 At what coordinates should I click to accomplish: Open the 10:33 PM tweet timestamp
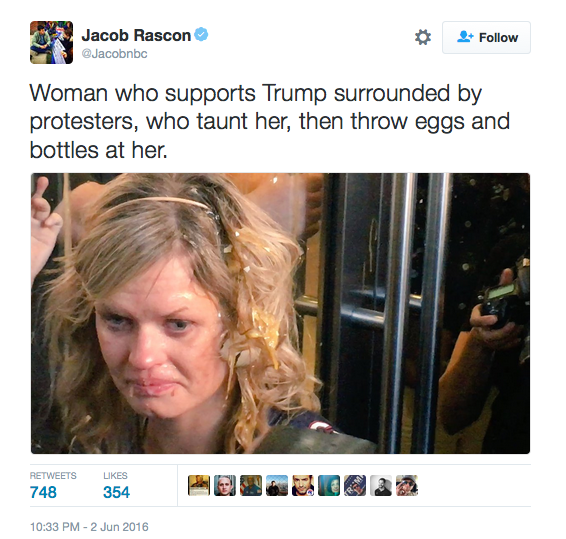coord(89,527)
